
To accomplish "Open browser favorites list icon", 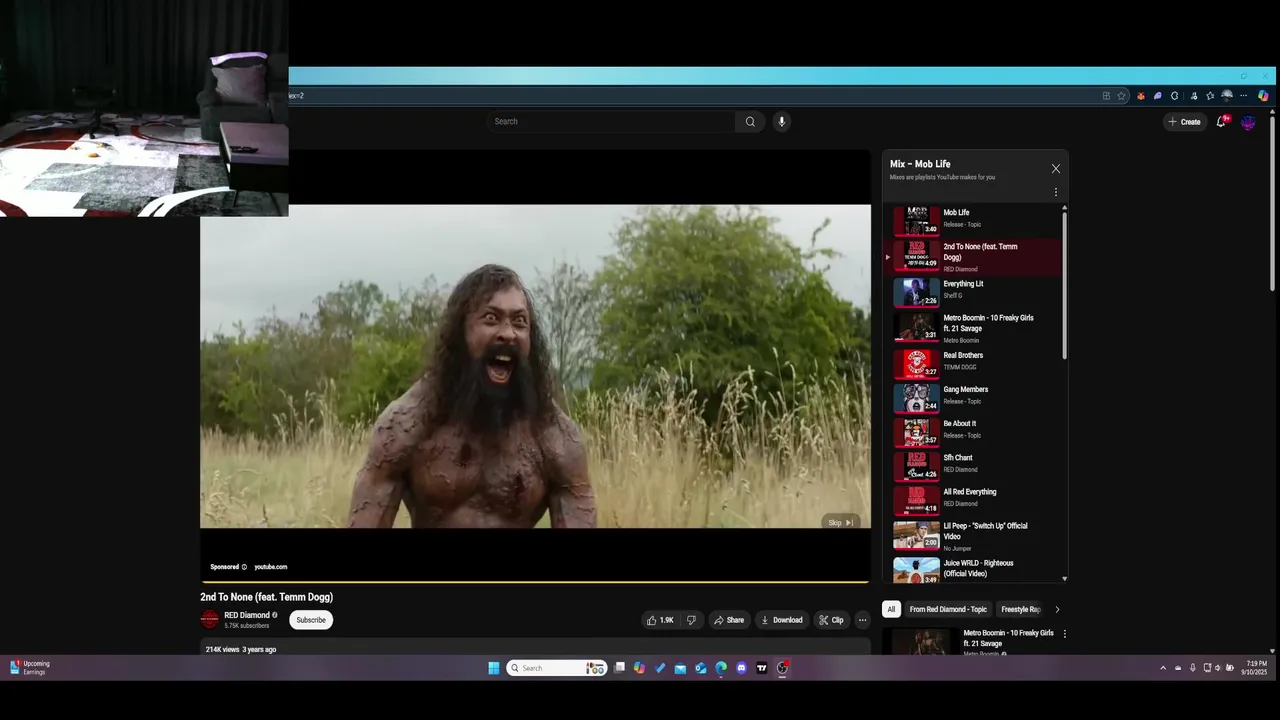I will click(1210, 96).
